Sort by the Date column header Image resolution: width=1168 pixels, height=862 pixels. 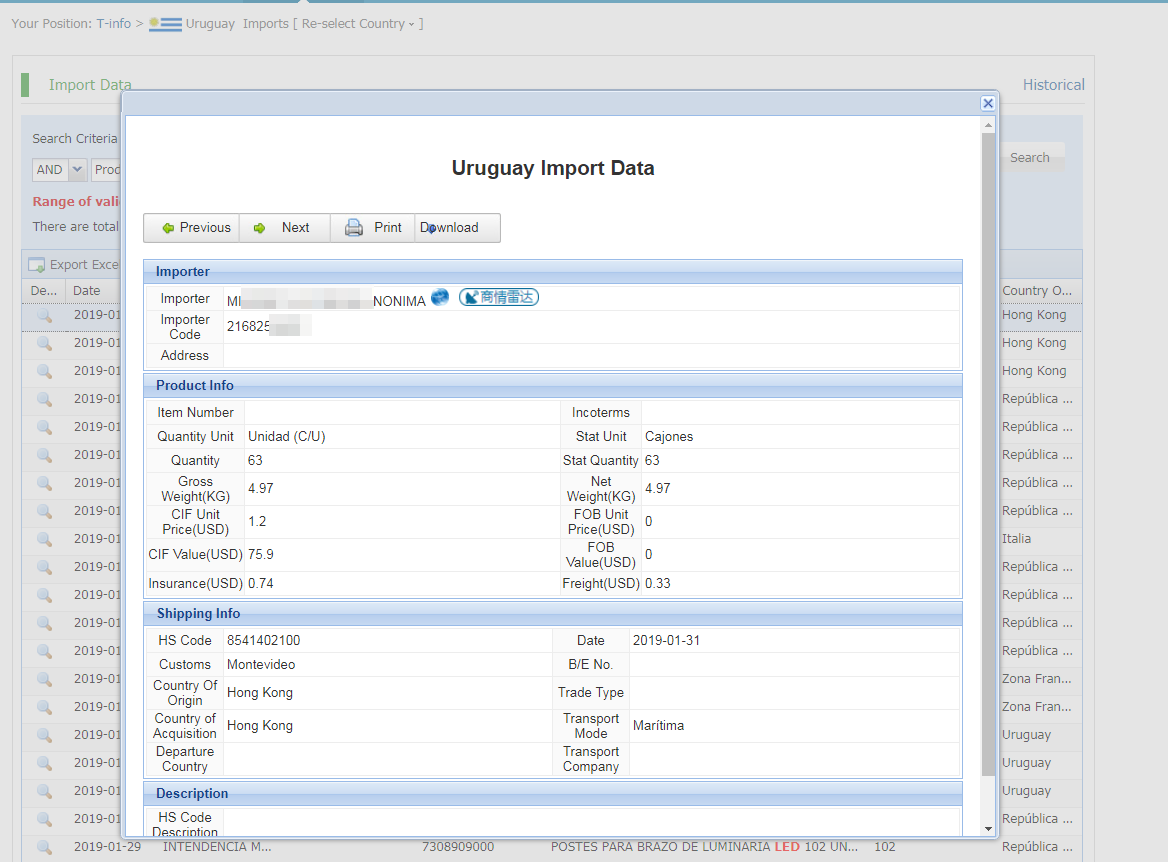(87, 291)
